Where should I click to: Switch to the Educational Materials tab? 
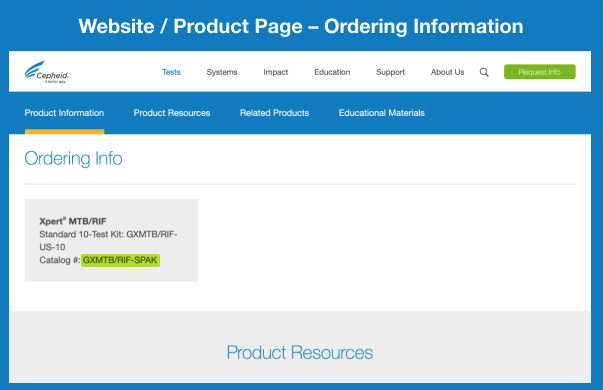(381, 113)
